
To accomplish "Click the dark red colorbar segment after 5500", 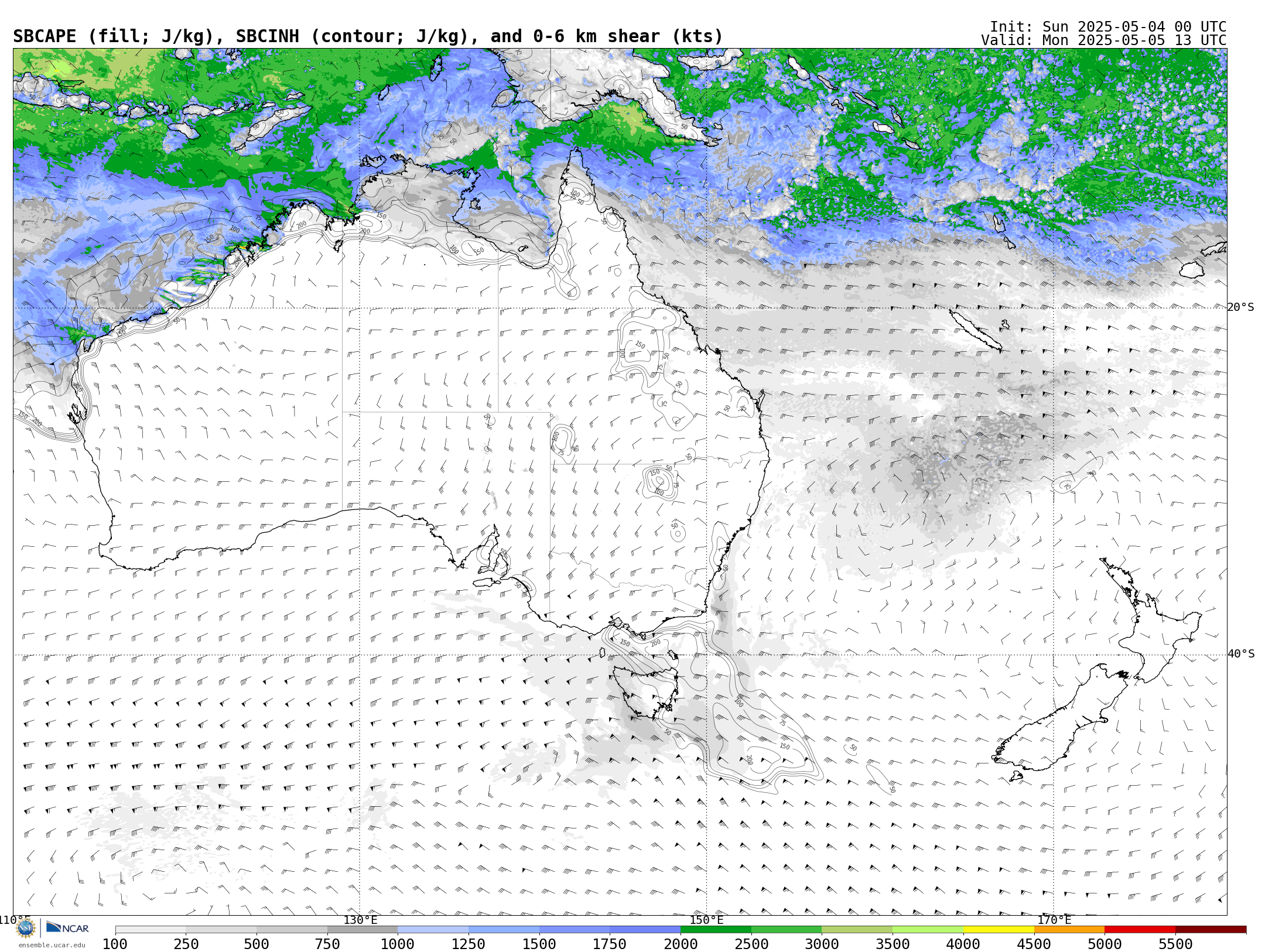I will coord(1211,930).
